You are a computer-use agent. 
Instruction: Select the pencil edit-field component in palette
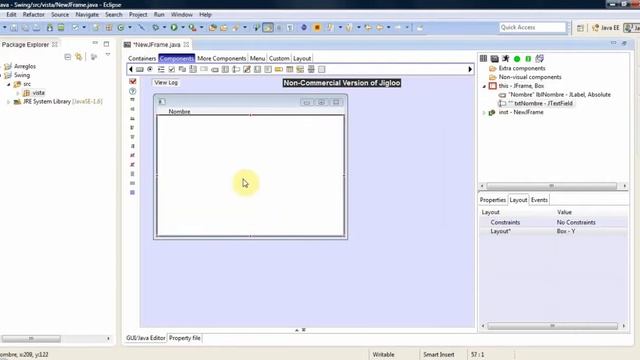point(247,69)
